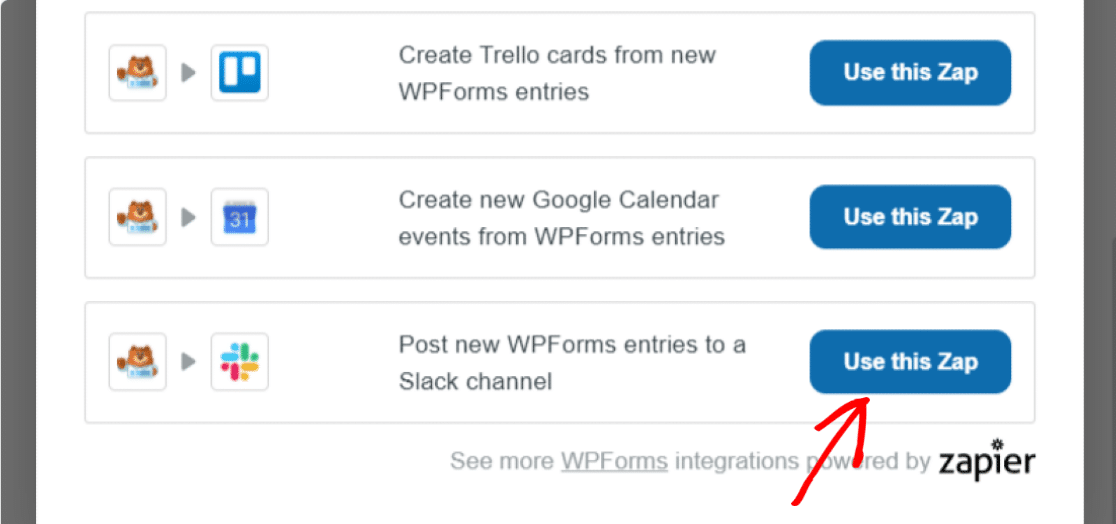
Task: Click the "See more" footer text
Action: [502, 461]
